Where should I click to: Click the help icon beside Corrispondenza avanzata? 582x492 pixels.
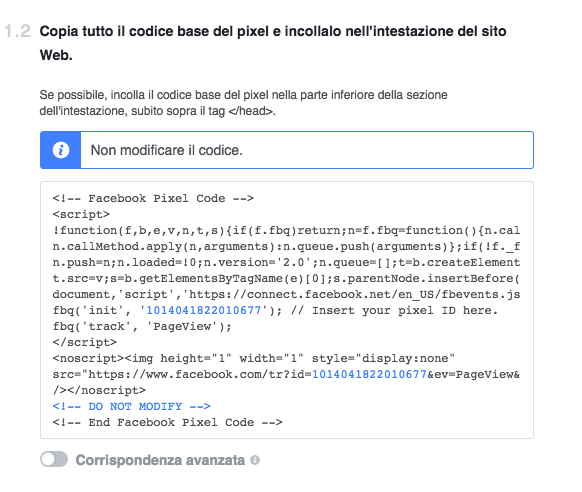255,460
